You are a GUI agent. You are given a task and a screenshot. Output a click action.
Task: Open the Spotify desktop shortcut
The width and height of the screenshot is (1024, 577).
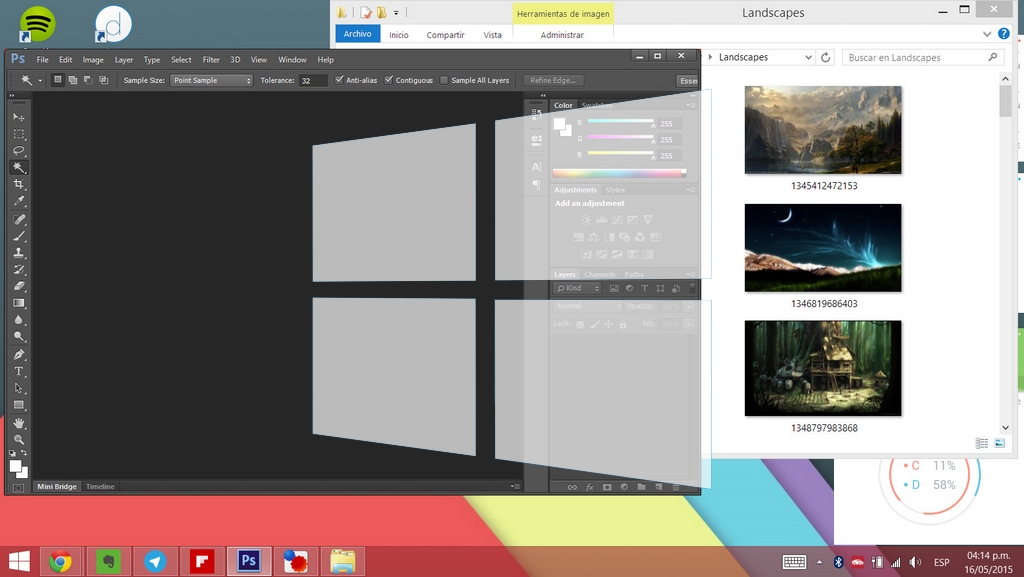click(37, 23)
